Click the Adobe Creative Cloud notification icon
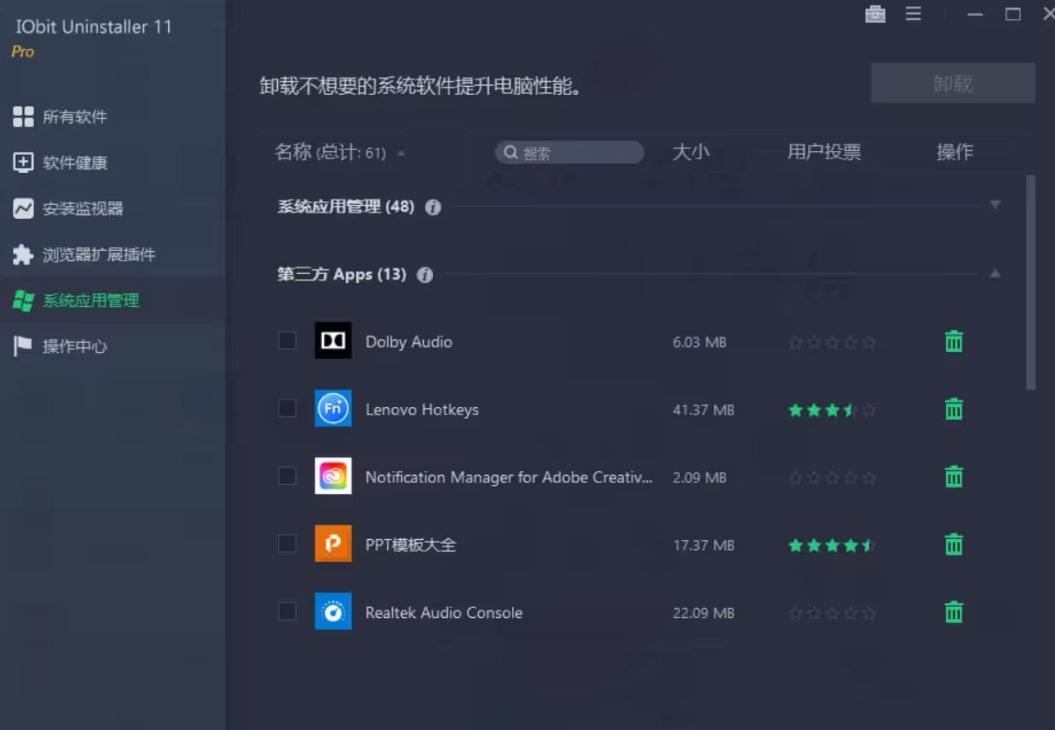The width and height of the screenshot is (1055, 730). tap(333, 476)
